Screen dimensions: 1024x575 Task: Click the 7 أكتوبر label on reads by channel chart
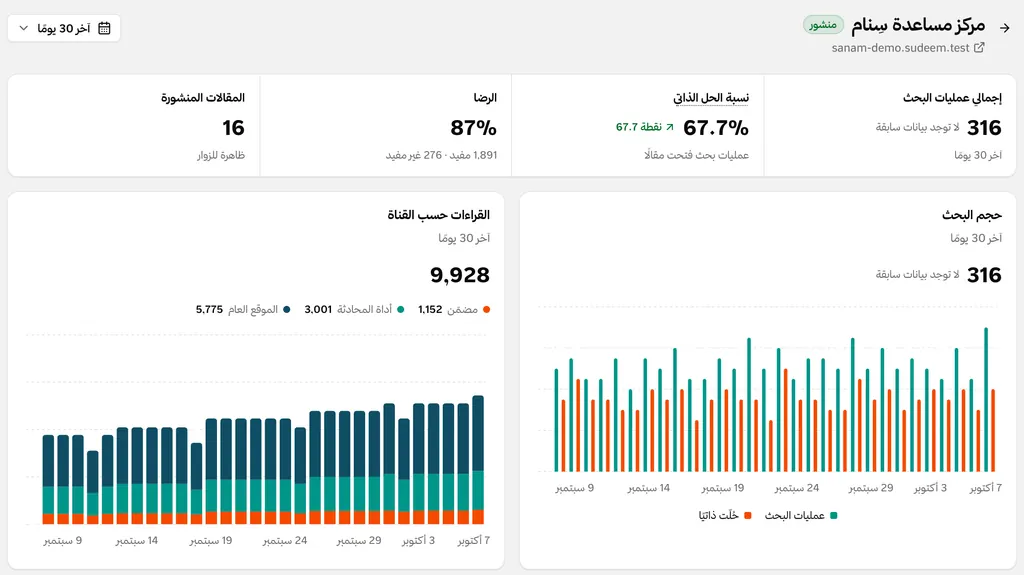(x=473, y=541)
